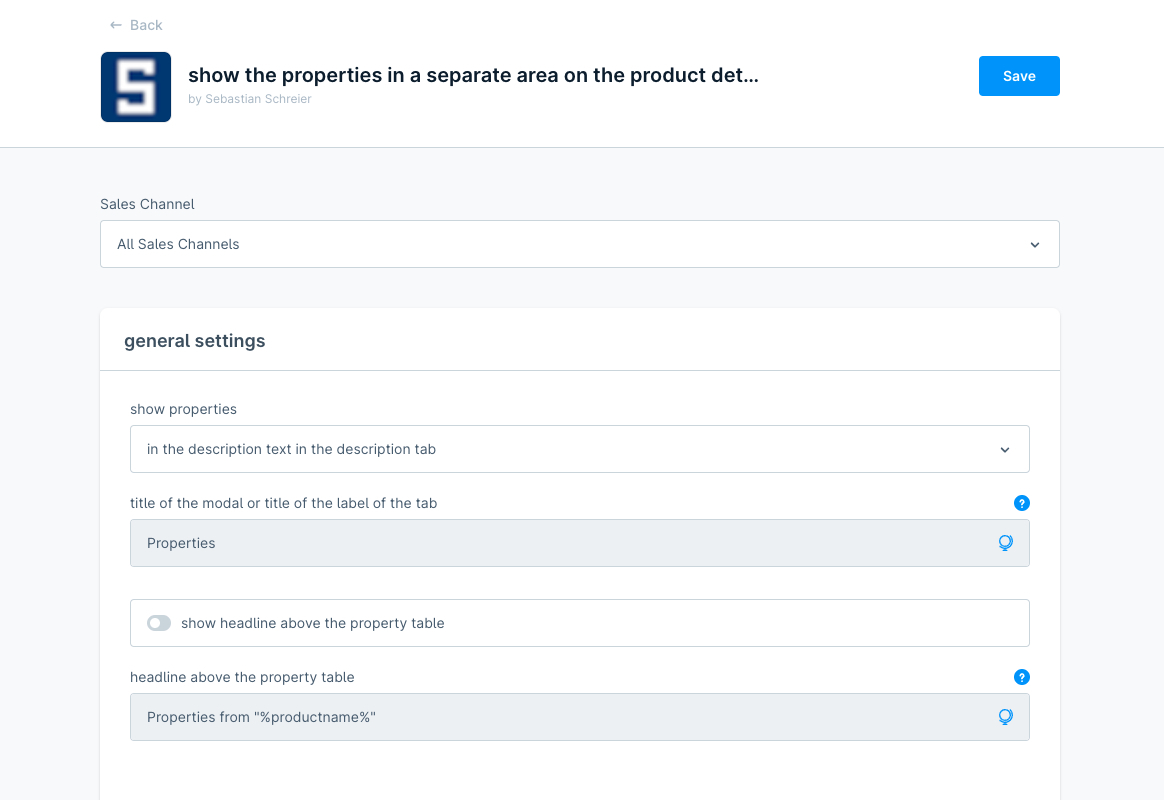Click the plugin logo with letter S

coord(136,87)
